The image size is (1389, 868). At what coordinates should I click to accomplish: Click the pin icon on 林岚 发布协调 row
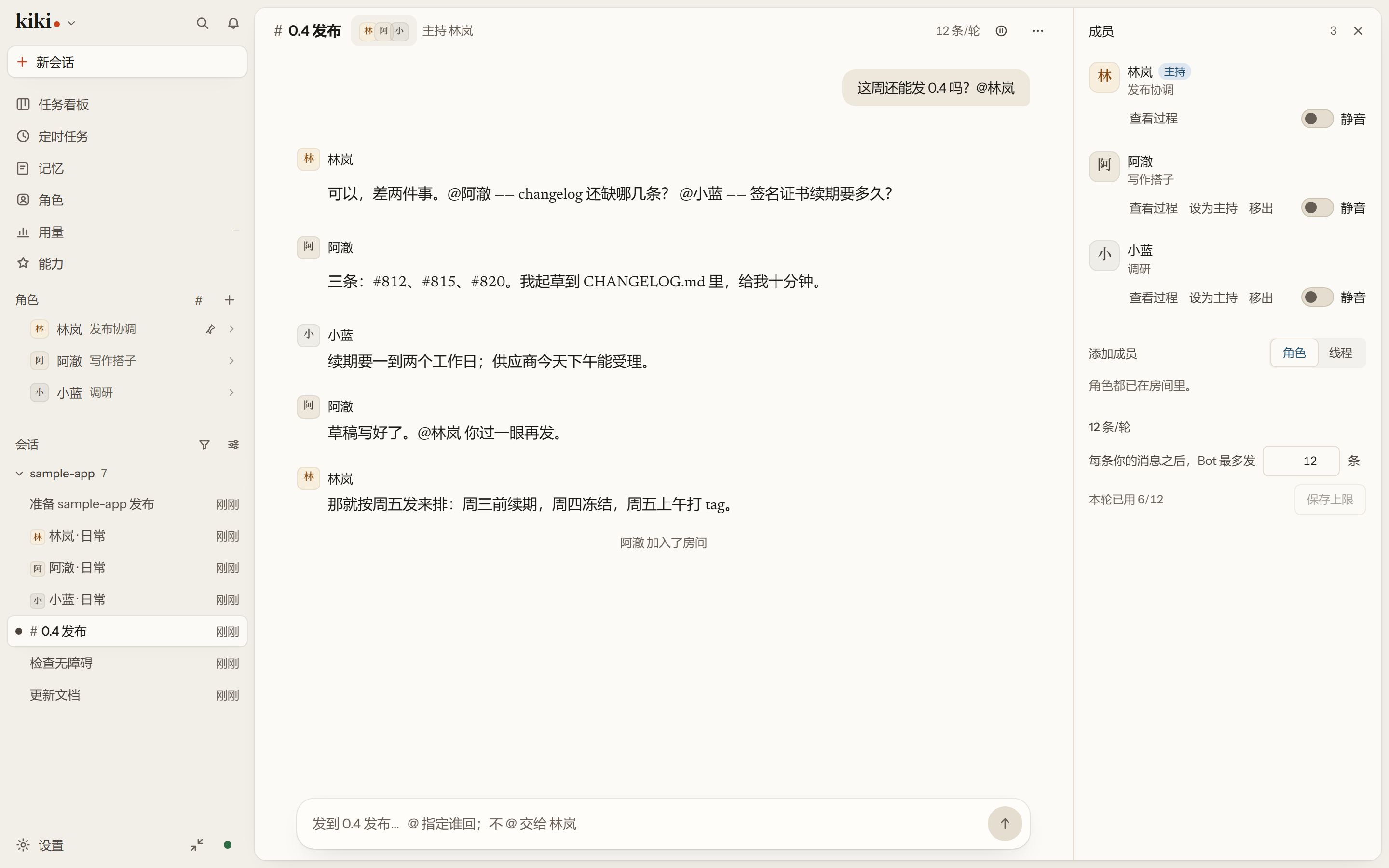point(210,329)
